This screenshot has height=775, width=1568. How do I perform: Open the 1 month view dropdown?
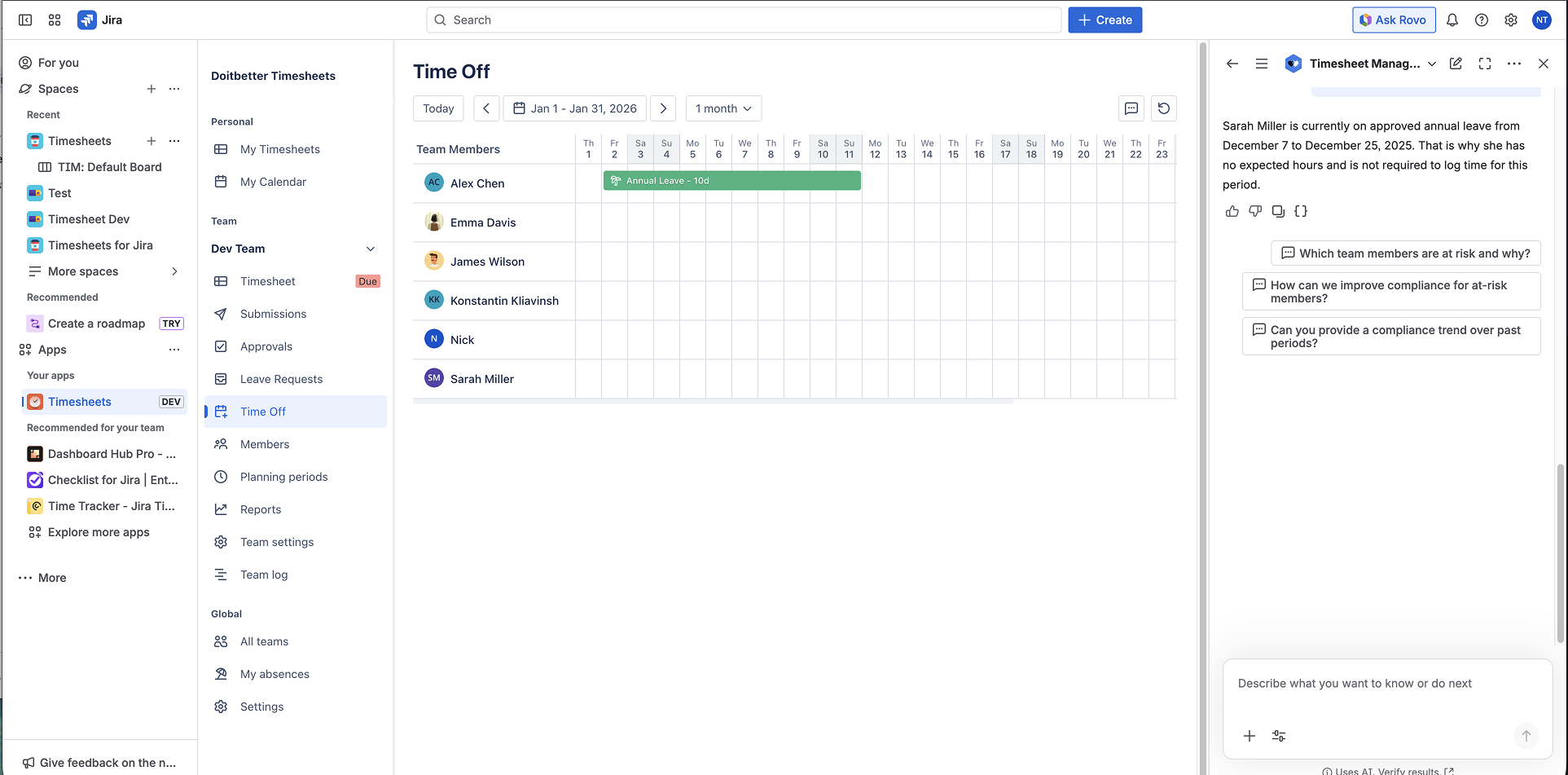pyautogui.click(x=723, y=108)
